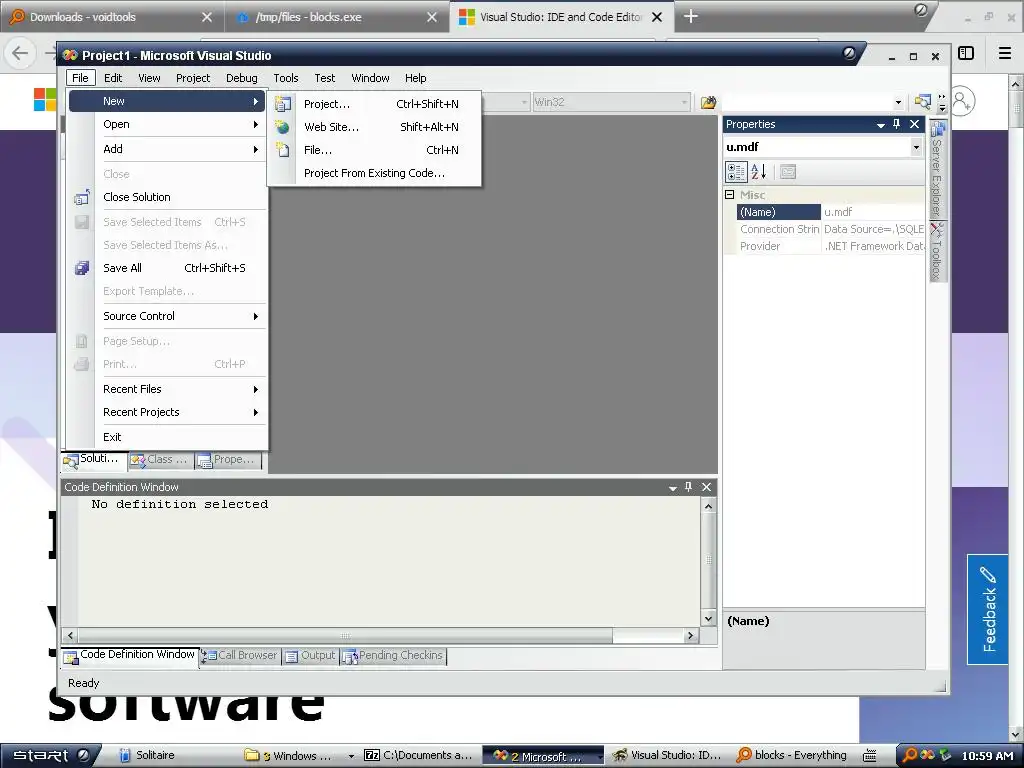Click the browser sidebar panel icon
This screenshot has width=1024, height=768.
(x=966, y=54)
